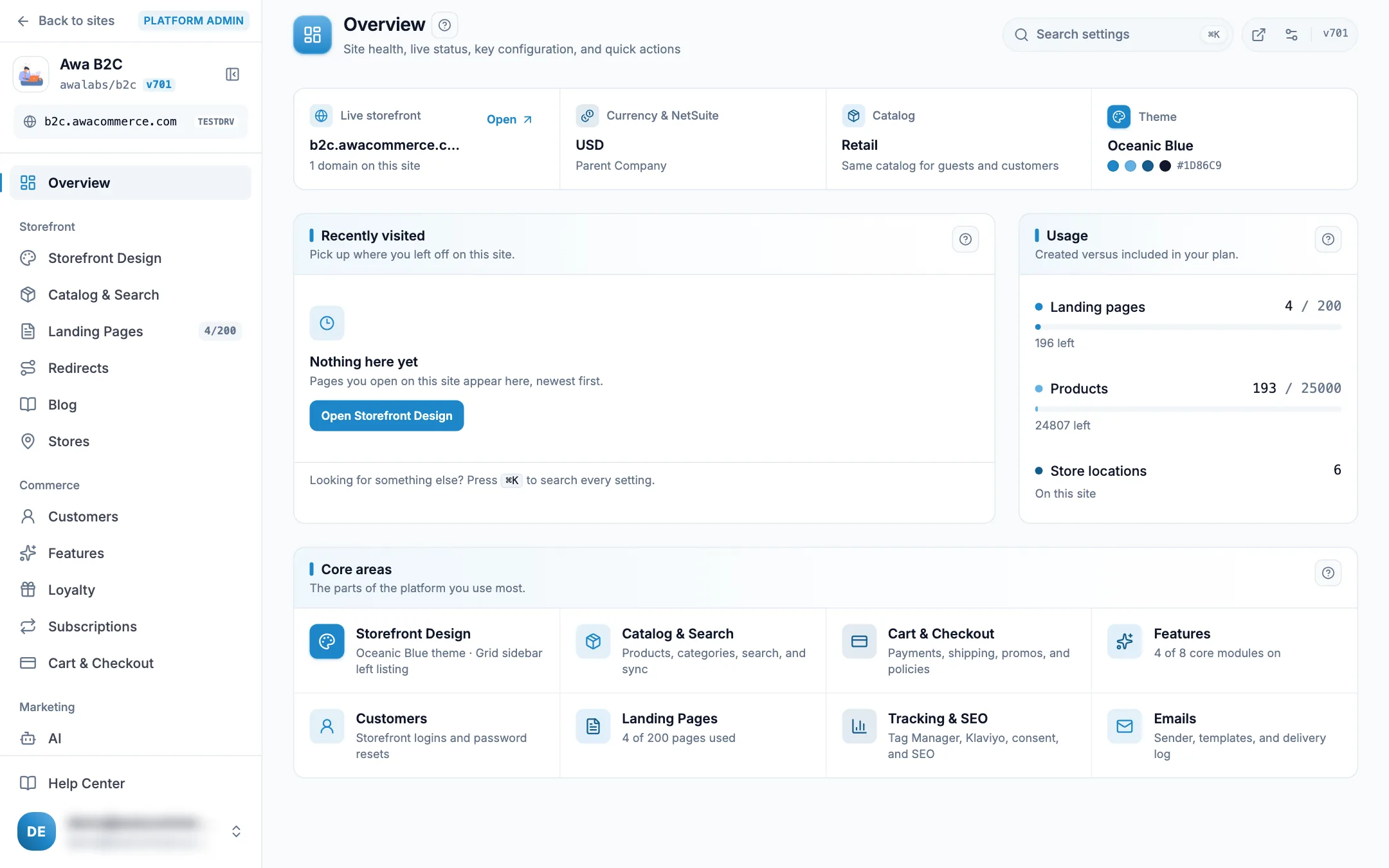Click the Products usage progress bar
1389x868 pixels.
1188,409
